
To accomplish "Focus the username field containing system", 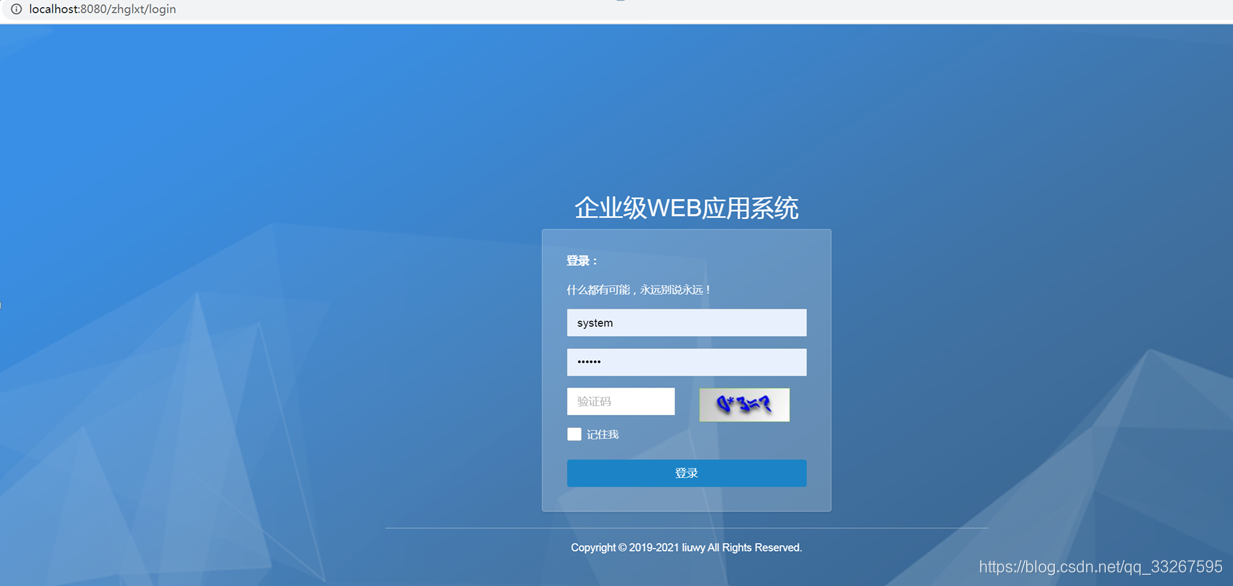I will pyautogui.click(x=686, y=323).
